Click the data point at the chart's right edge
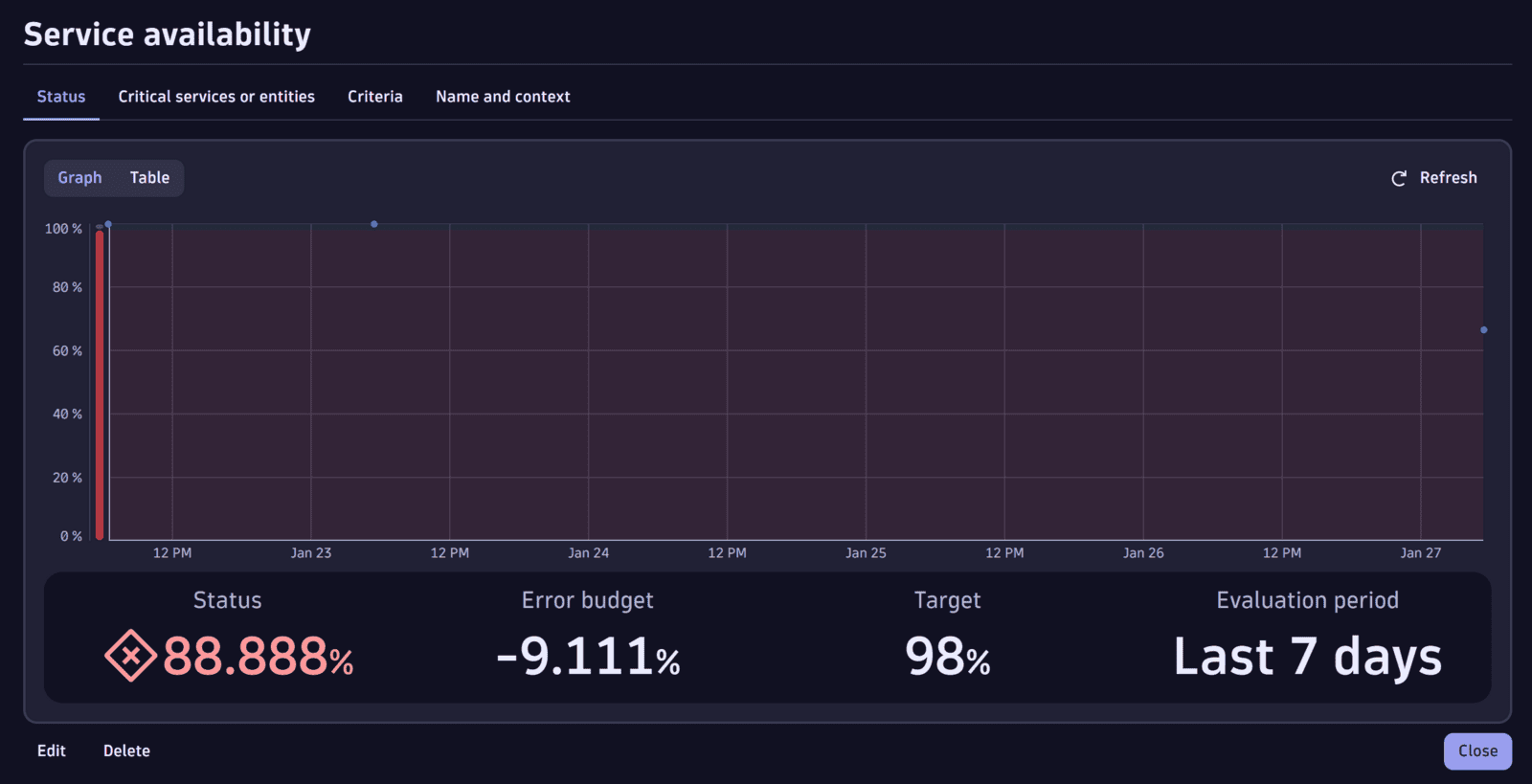Image resolution: width=1532 pixels, height=784 pixels. (1483, 330)
